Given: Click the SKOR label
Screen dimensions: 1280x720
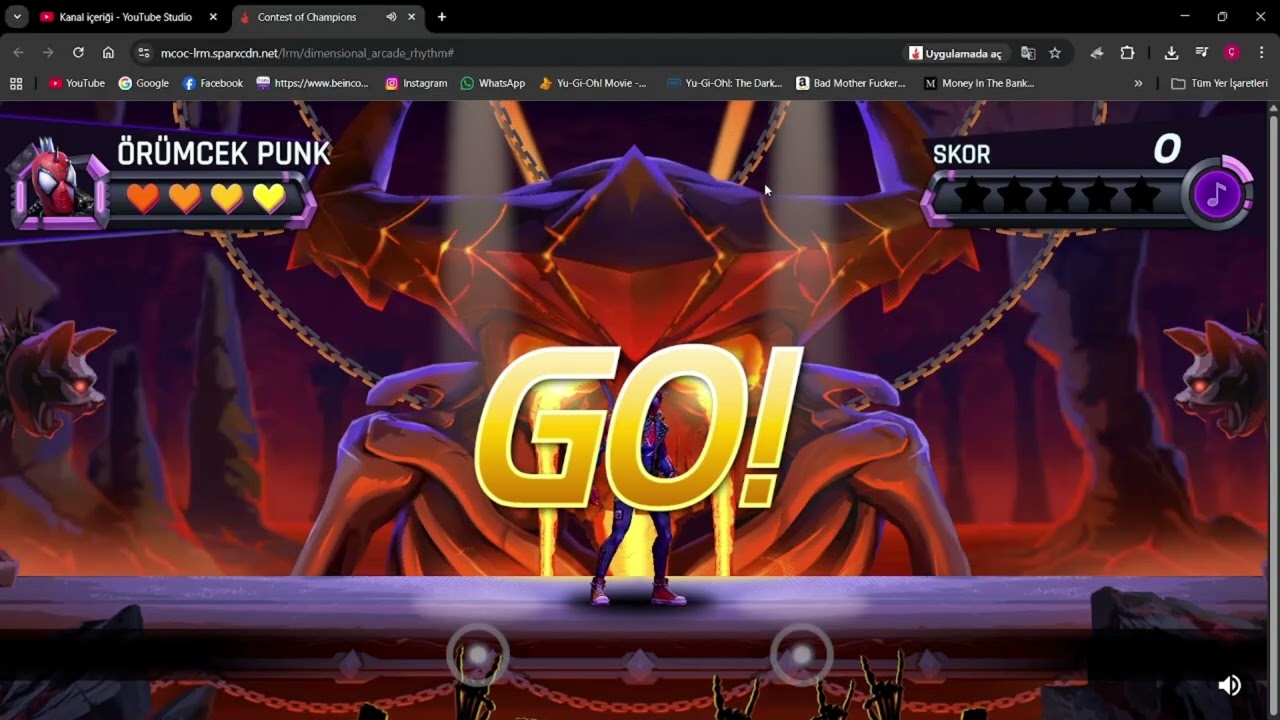Looking at the screenshot, I should click(x=962, y=154).
